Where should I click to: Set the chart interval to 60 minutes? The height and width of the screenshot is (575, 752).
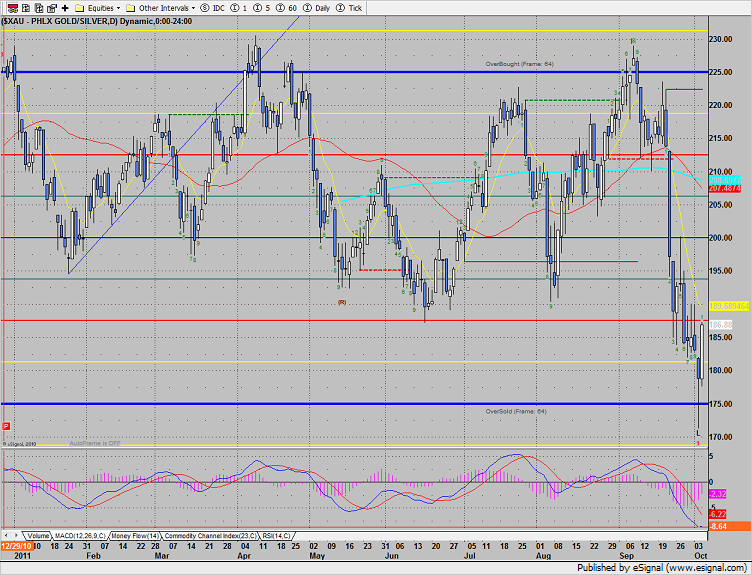[x=286, y=8]
